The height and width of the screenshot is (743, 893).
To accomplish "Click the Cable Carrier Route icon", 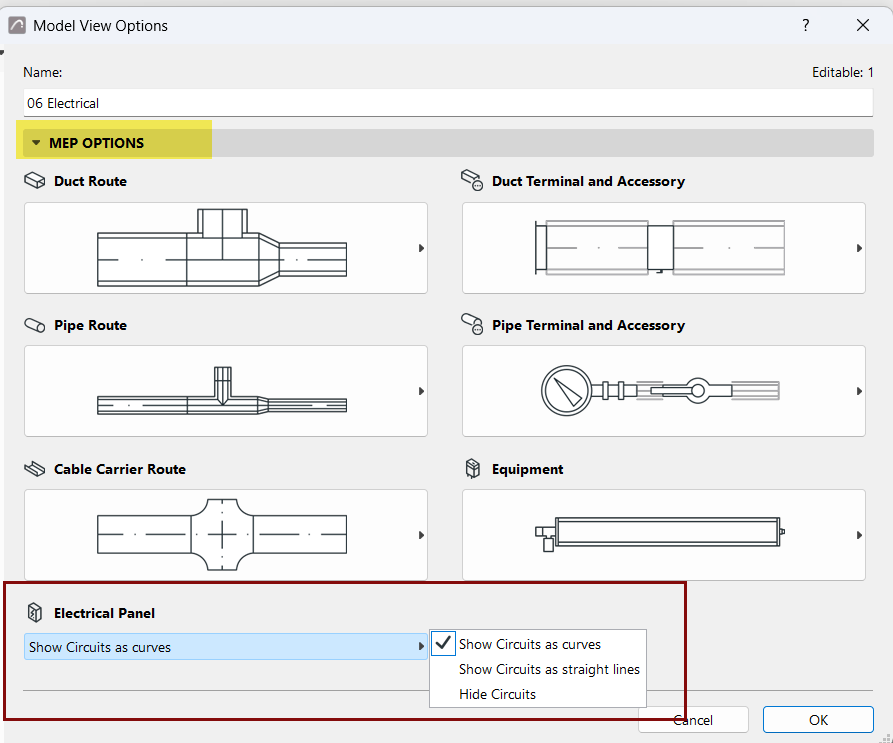I will point(35,469).
